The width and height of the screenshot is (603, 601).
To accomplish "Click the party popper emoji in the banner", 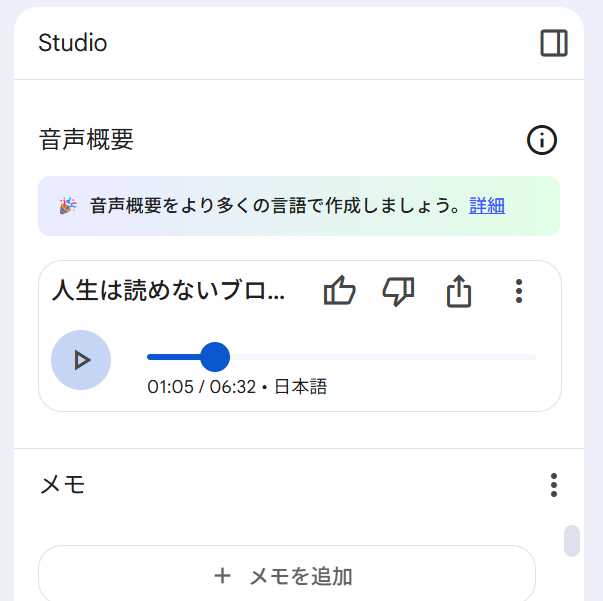I will (x=68, y=206).
